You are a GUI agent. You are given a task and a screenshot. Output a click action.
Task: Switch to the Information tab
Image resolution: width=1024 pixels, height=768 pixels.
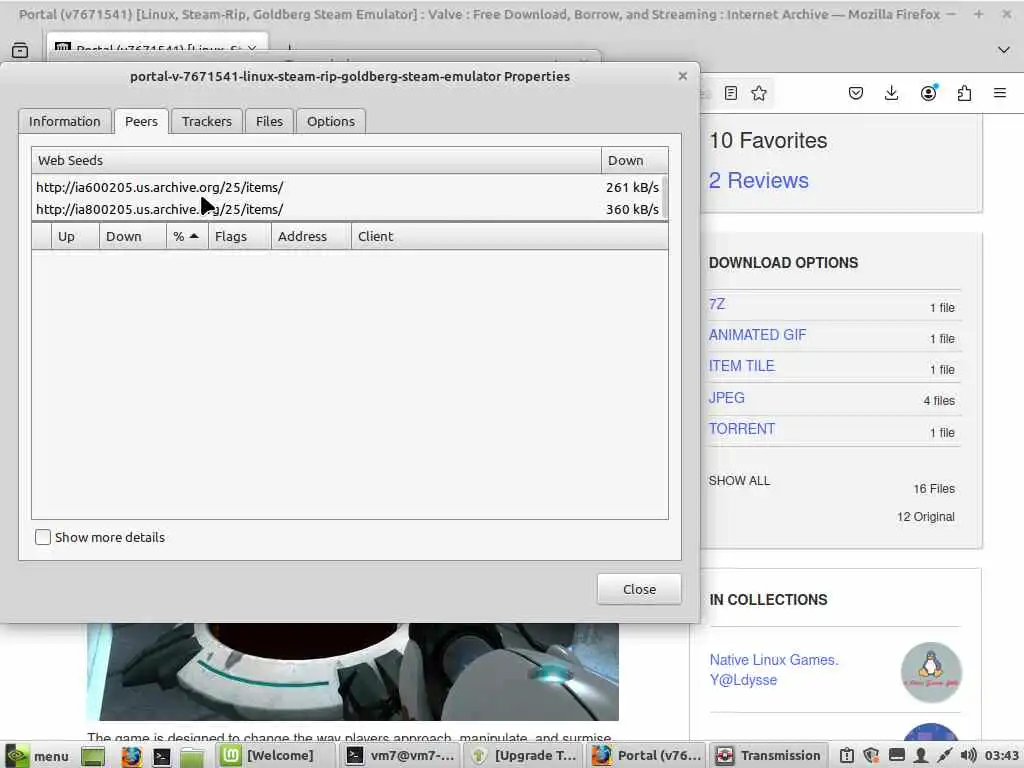point(65,121)
